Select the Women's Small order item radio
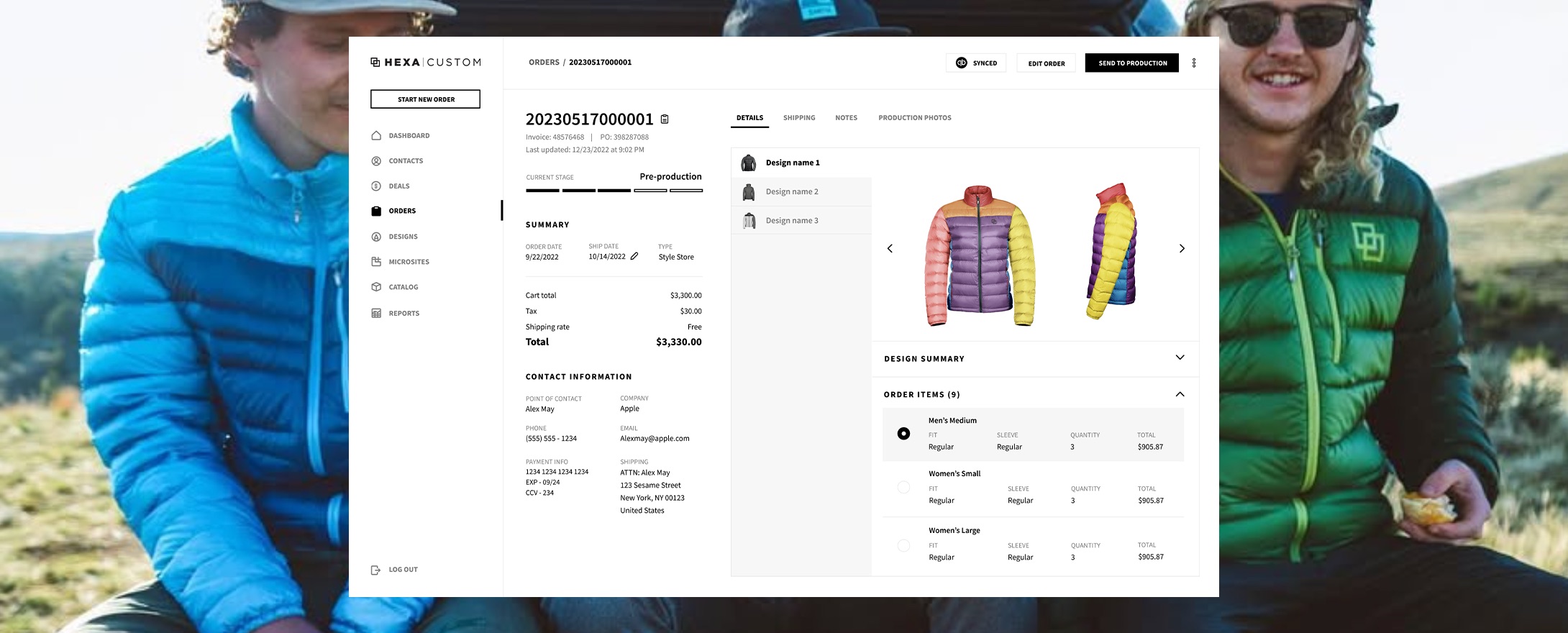Image resolution: width=1568 pixels, height=633 pixels. (903, 488)
